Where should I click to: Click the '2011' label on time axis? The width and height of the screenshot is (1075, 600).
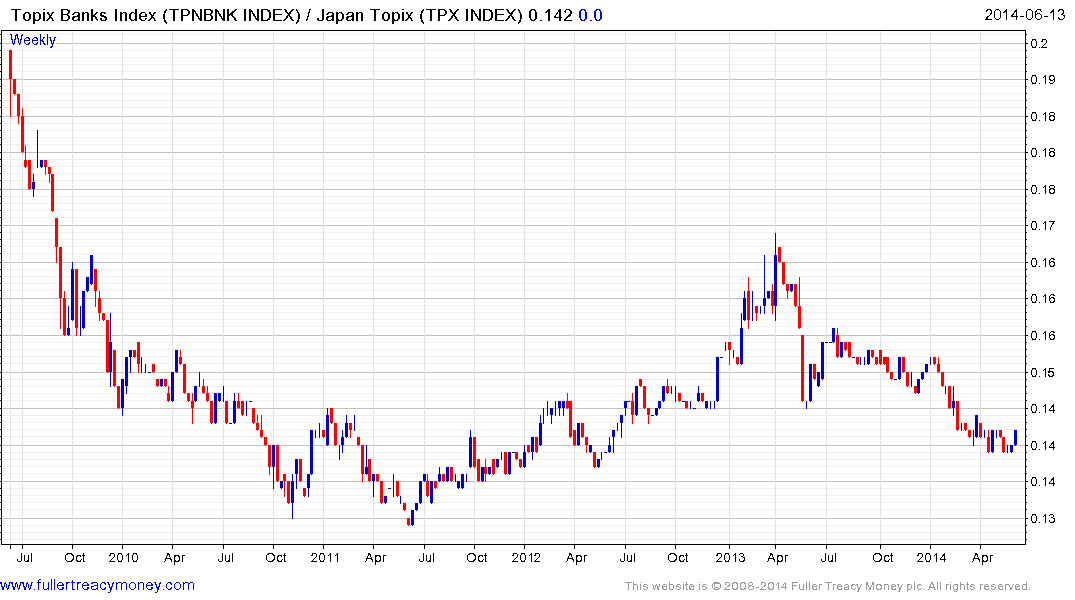[x=325, y=557]
